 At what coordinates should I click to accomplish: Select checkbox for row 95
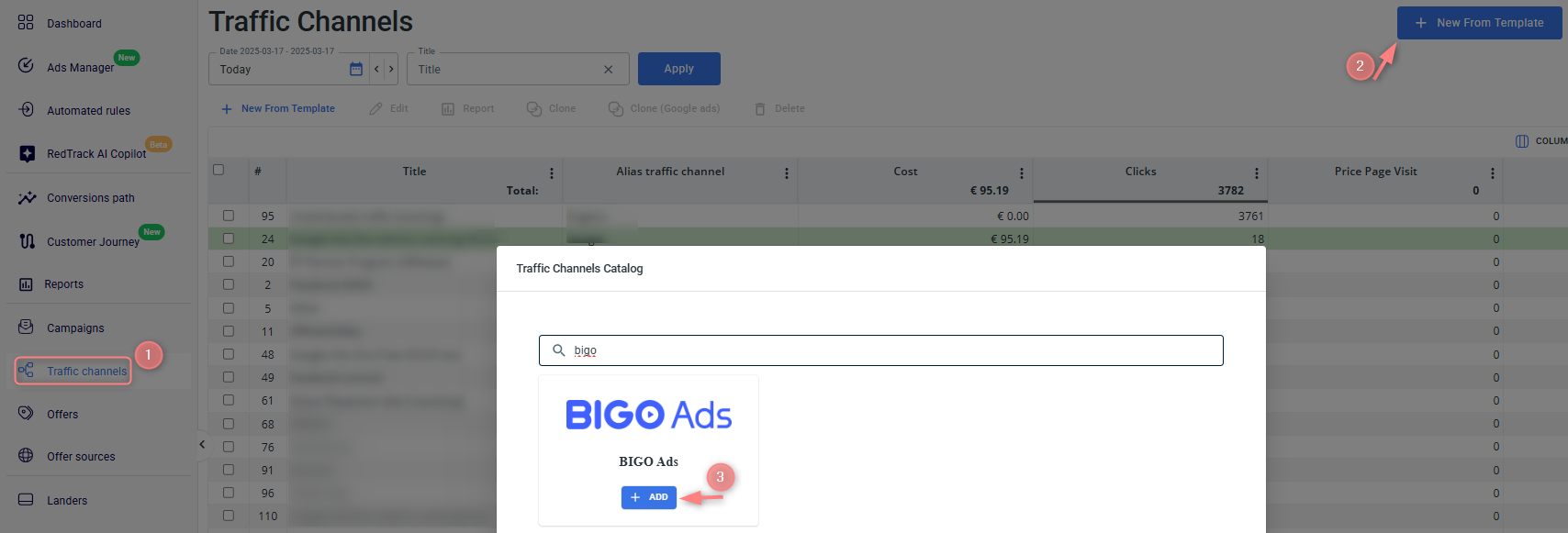click(229, 216)
